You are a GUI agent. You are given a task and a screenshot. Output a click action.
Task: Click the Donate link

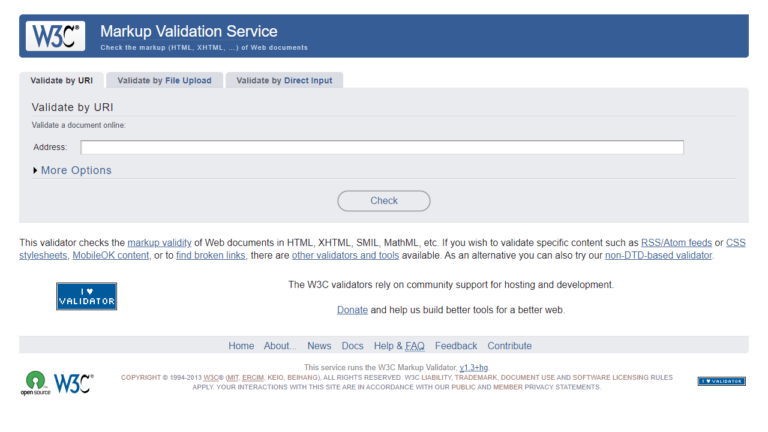tap(352, 310)
